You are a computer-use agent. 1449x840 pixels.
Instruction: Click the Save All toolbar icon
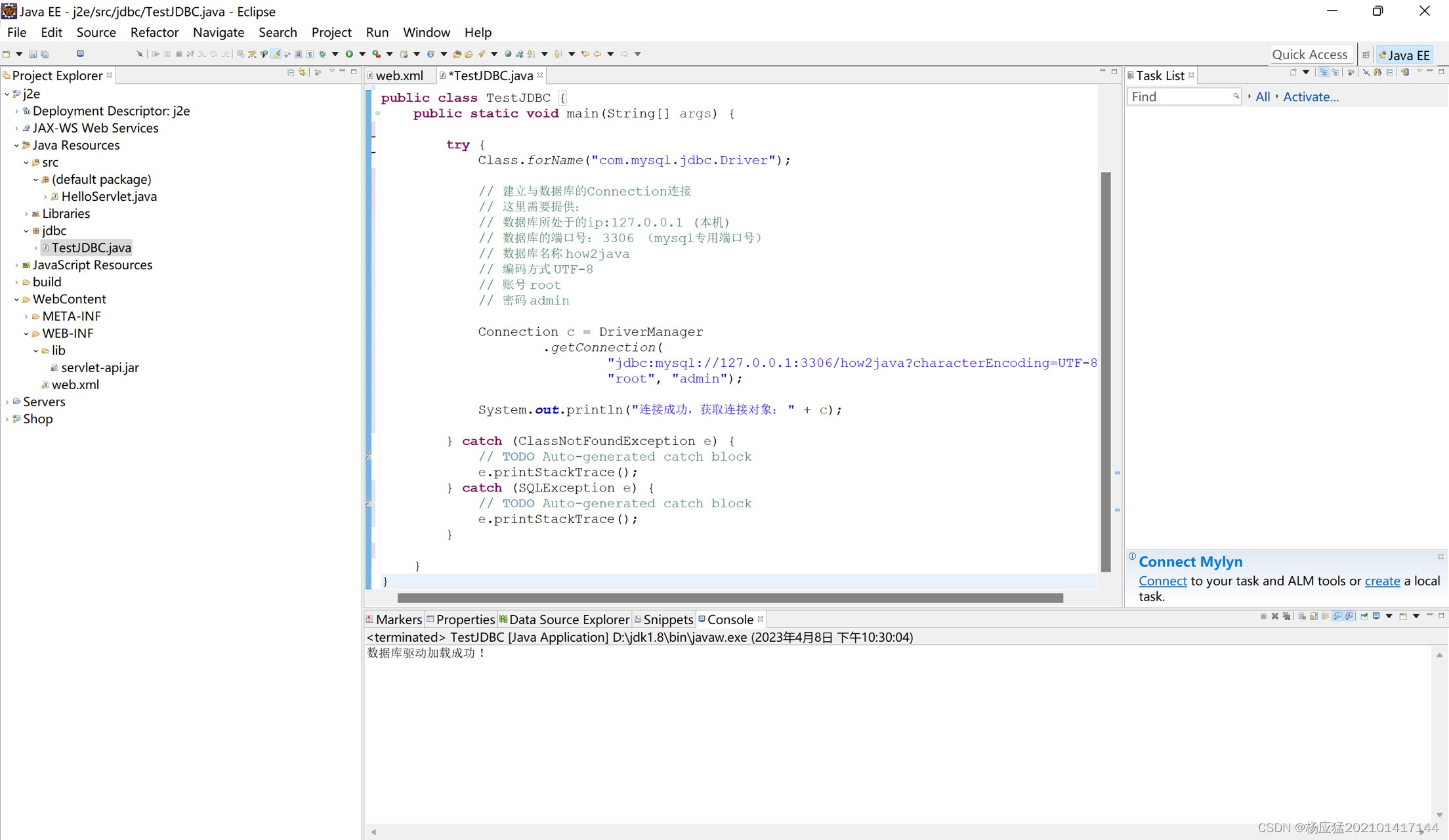coord(45,54)
